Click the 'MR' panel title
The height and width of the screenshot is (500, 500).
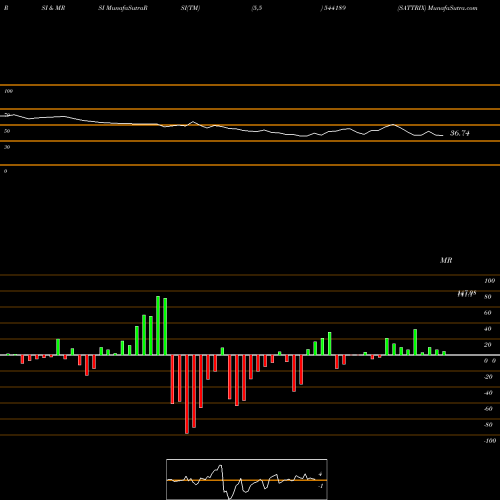coord(446,260)
